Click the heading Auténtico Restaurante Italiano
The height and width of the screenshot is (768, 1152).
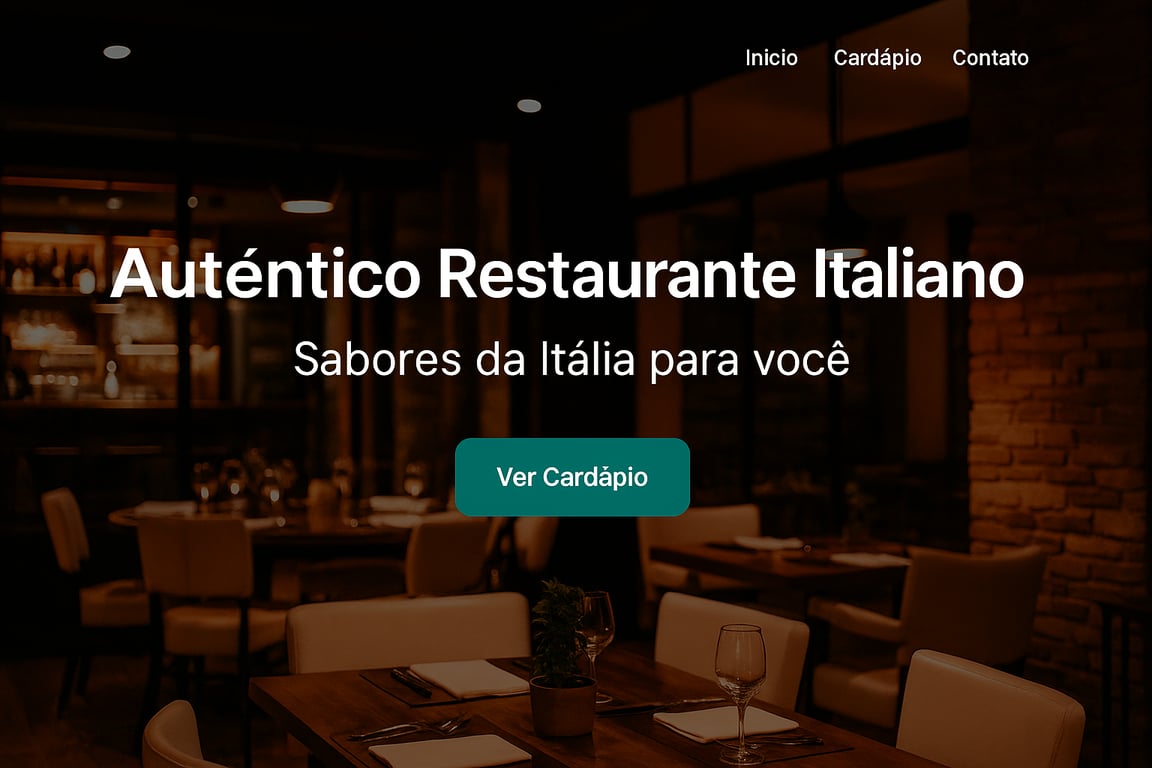coord(566,273)
